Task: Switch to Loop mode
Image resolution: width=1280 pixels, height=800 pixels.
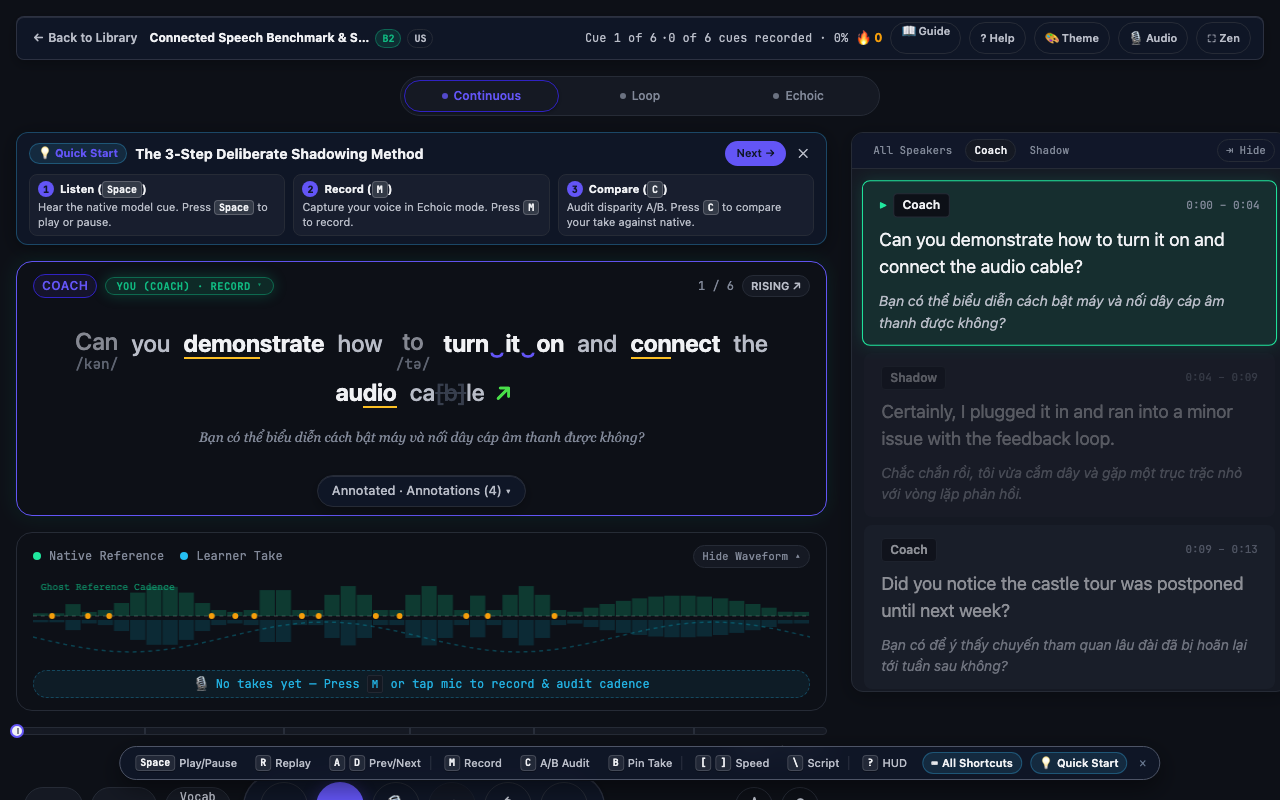Action: (640, 96)
